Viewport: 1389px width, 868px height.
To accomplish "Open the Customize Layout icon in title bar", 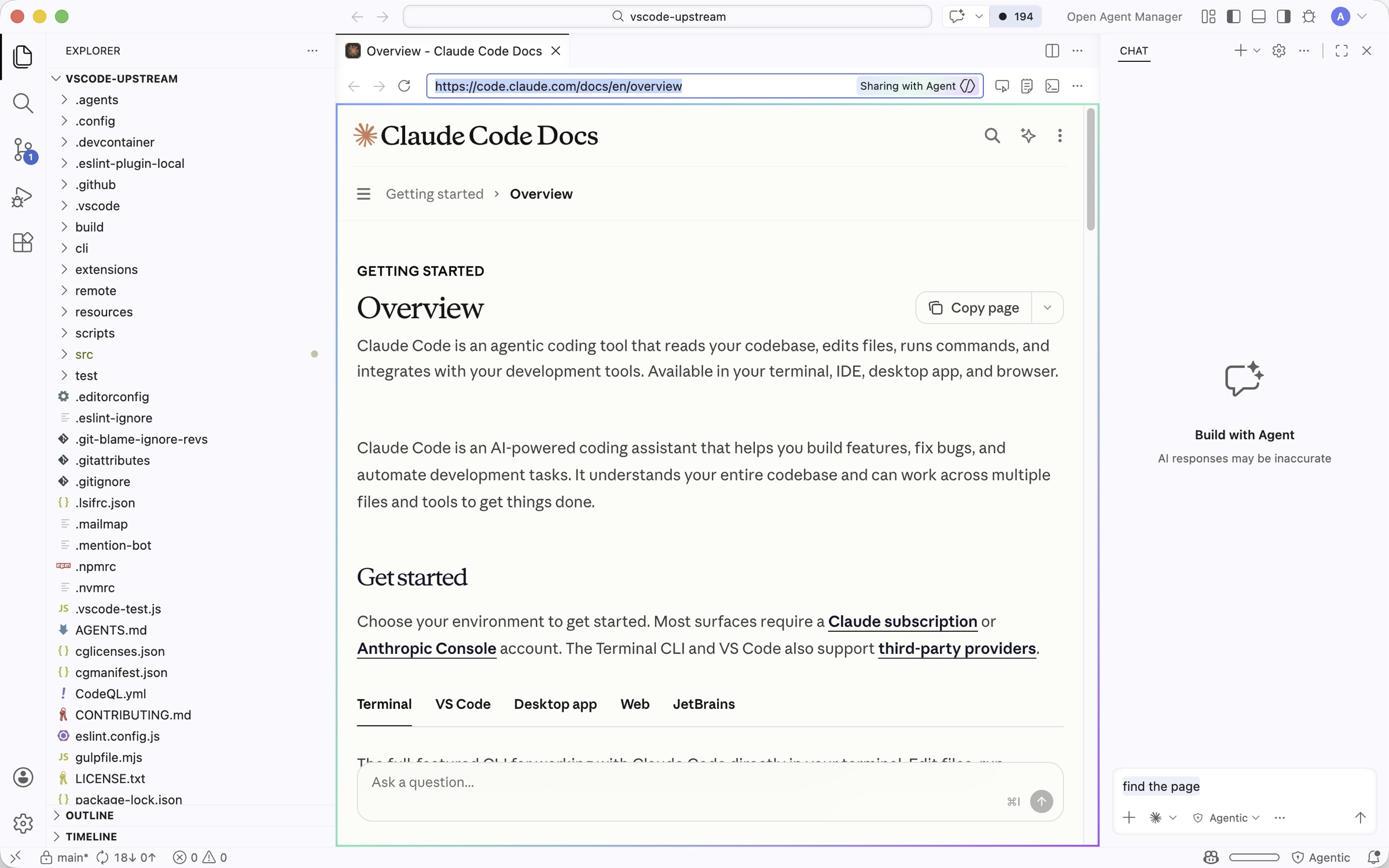I will (x=1208, y=16).
